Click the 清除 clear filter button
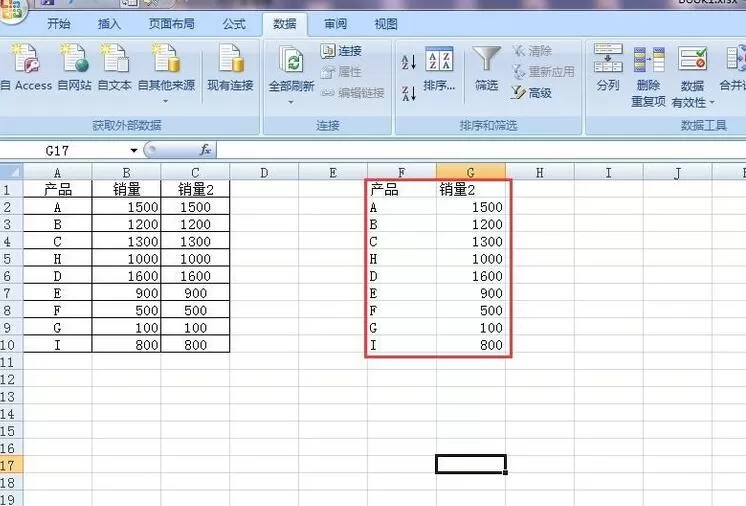746x506 pixels. pyautogui.click(x=532, y=51)
